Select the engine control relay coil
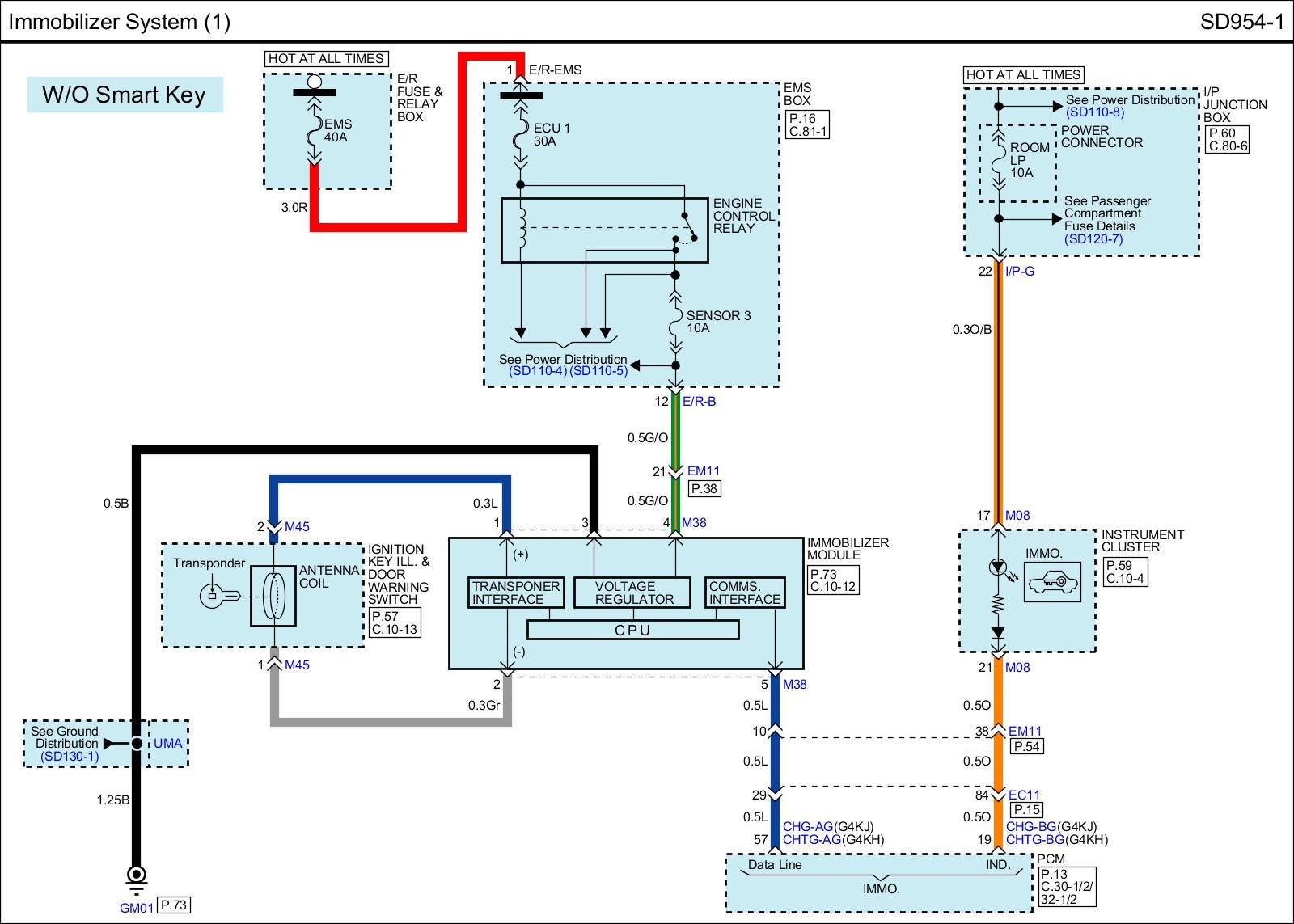1294x924 pixels. (522, 229)
